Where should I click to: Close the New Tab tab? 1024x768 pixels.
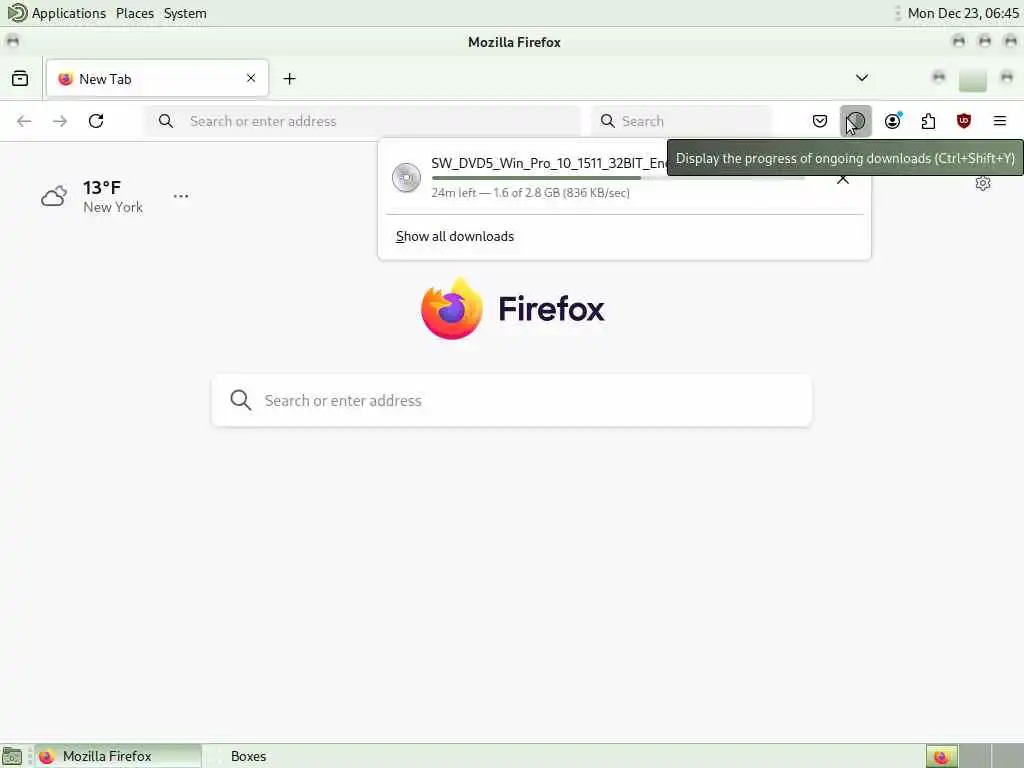pos(251,78)
